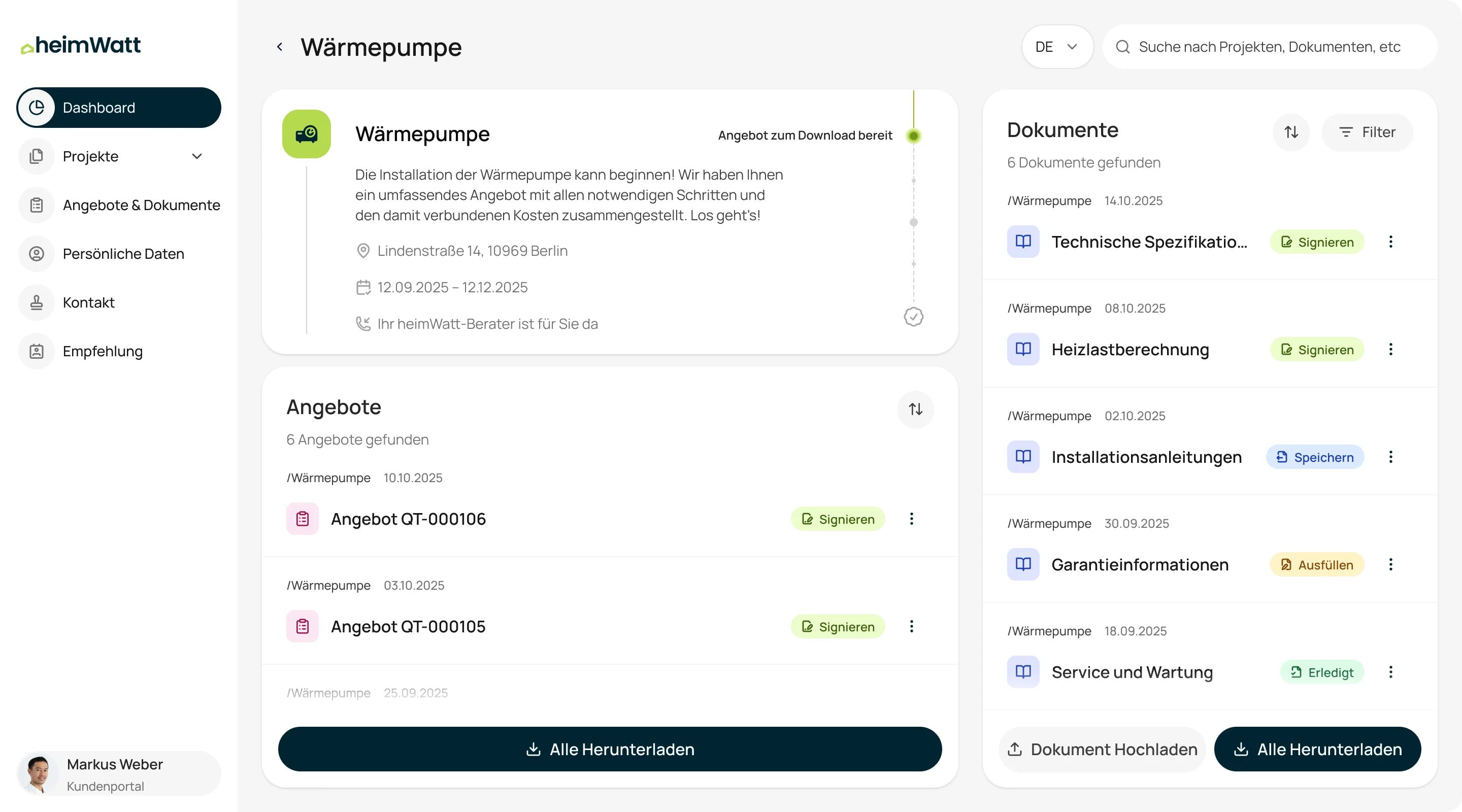Sign Angebot QT-000106
The width and height of the screenshot is (1462, 812).
[x=838, y=519]
